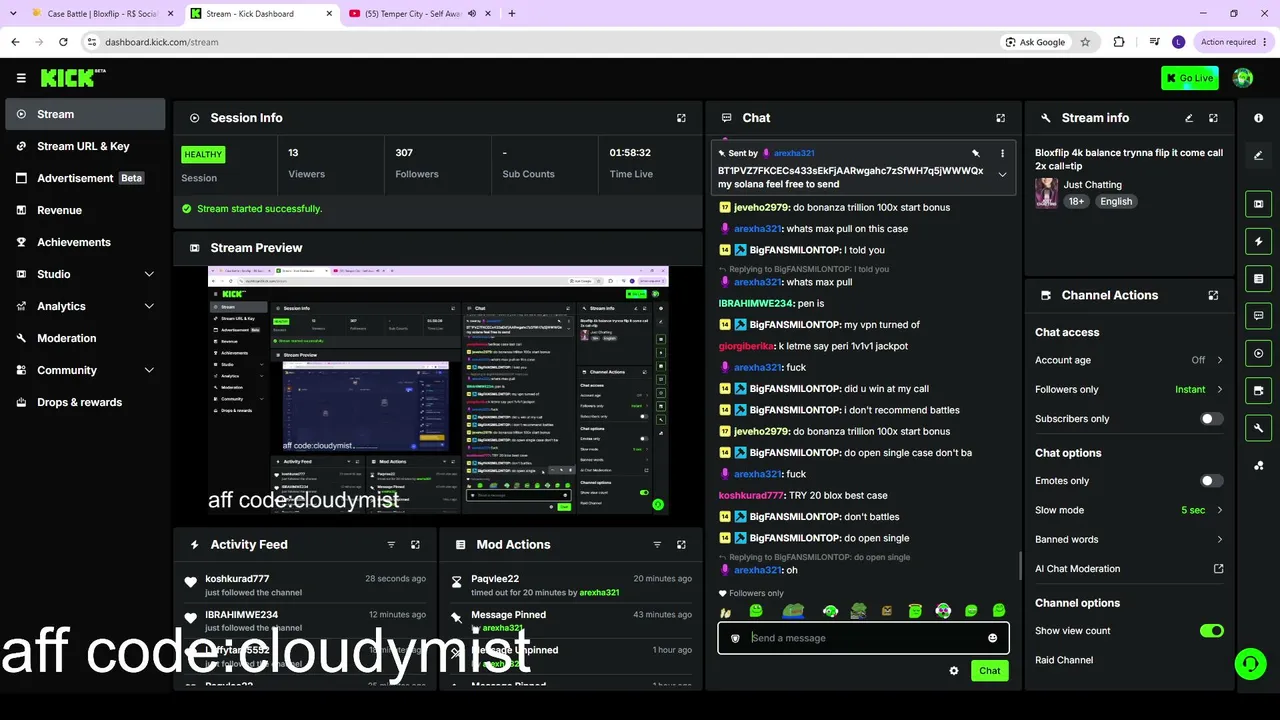Open the browser tab search dropdown
Screen dimensions: 1280x720
[x=15, y=14]
